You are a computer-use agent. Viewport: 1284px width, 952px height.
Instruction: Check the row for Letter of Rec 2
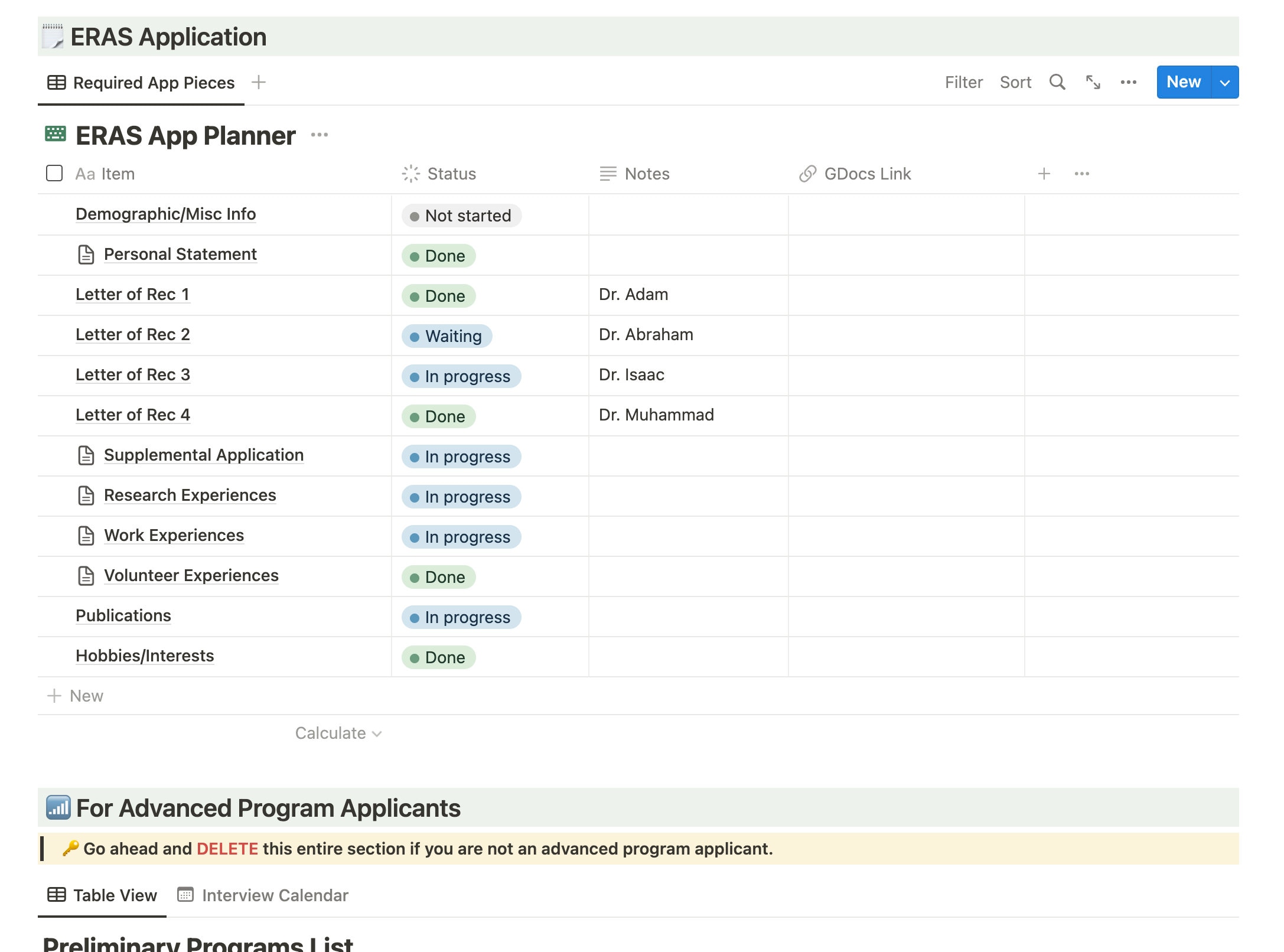tap(54, 335)
